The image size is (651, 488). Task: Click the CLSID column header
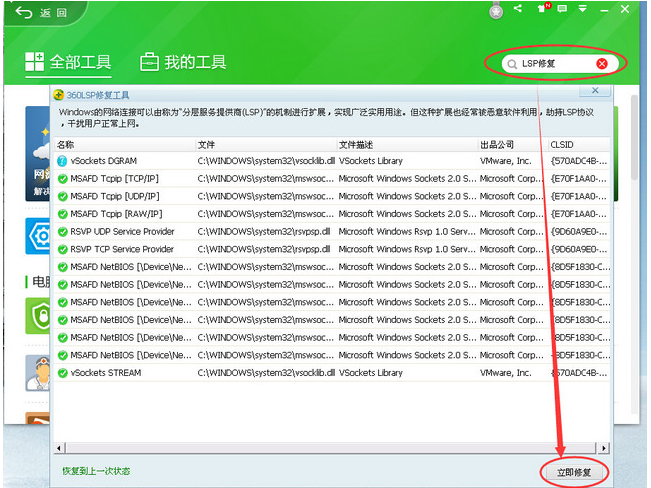[x=579, y=145]
